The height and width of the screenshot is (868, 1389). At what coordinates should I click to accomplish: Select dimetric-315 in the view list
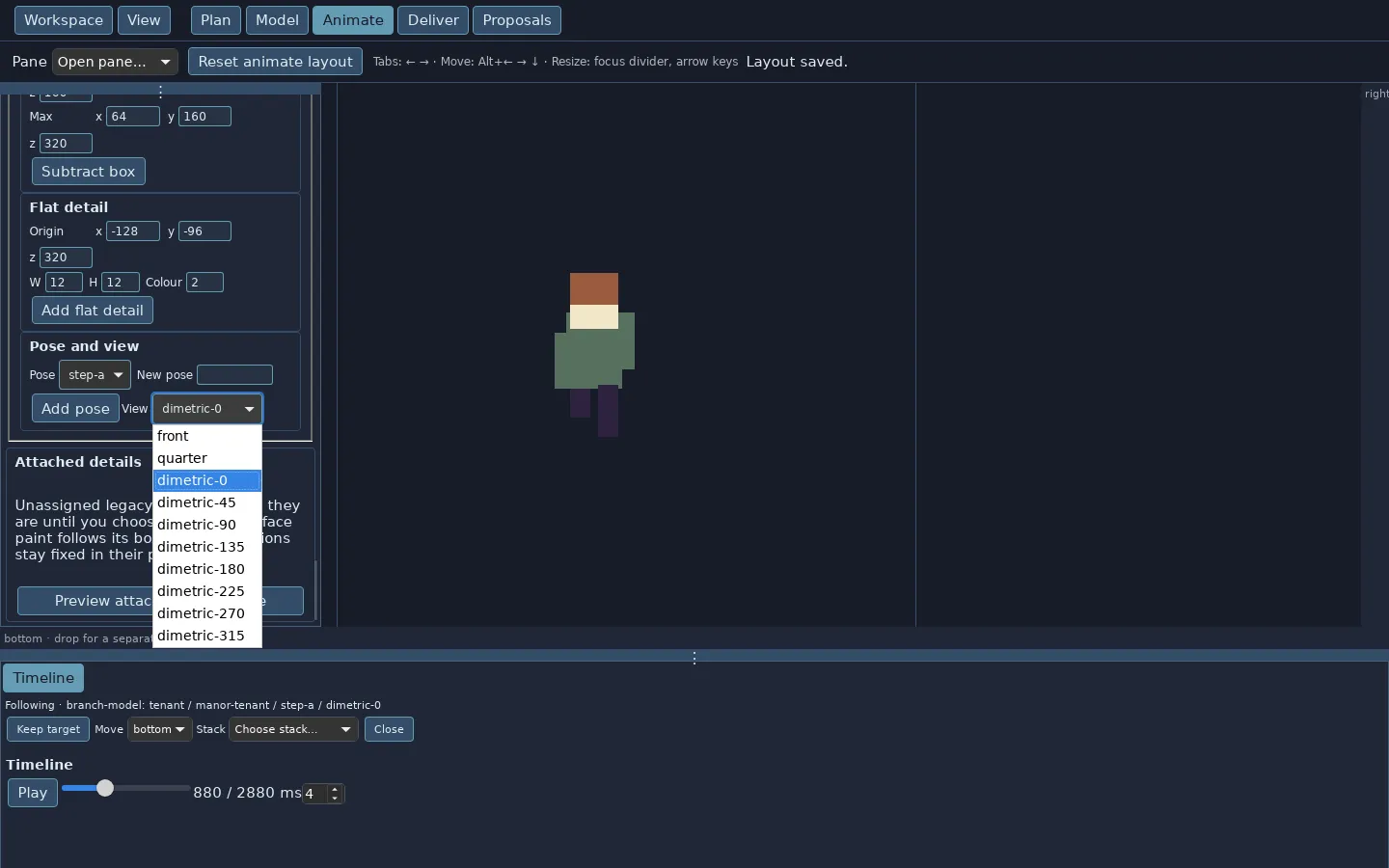click(x=207, y=636)
